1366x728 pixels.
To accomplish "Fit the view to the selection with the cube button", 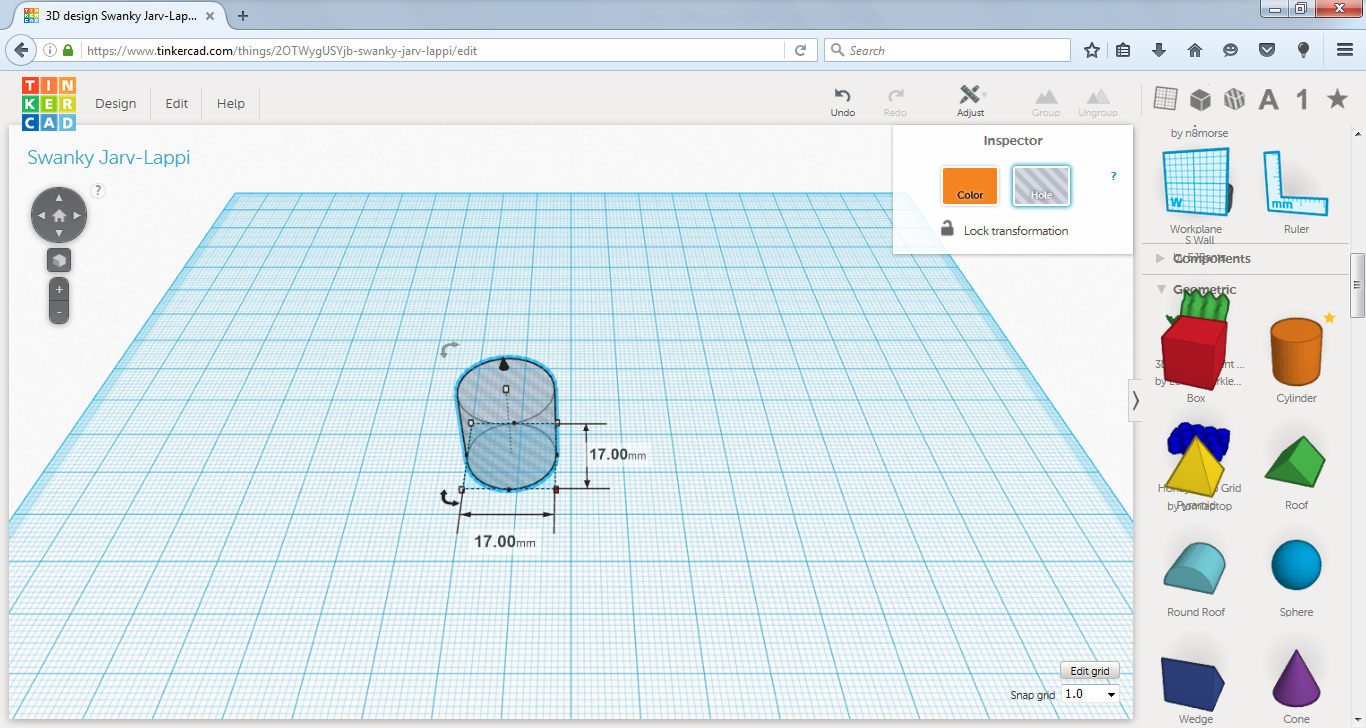I will click(x=59, y=260).
